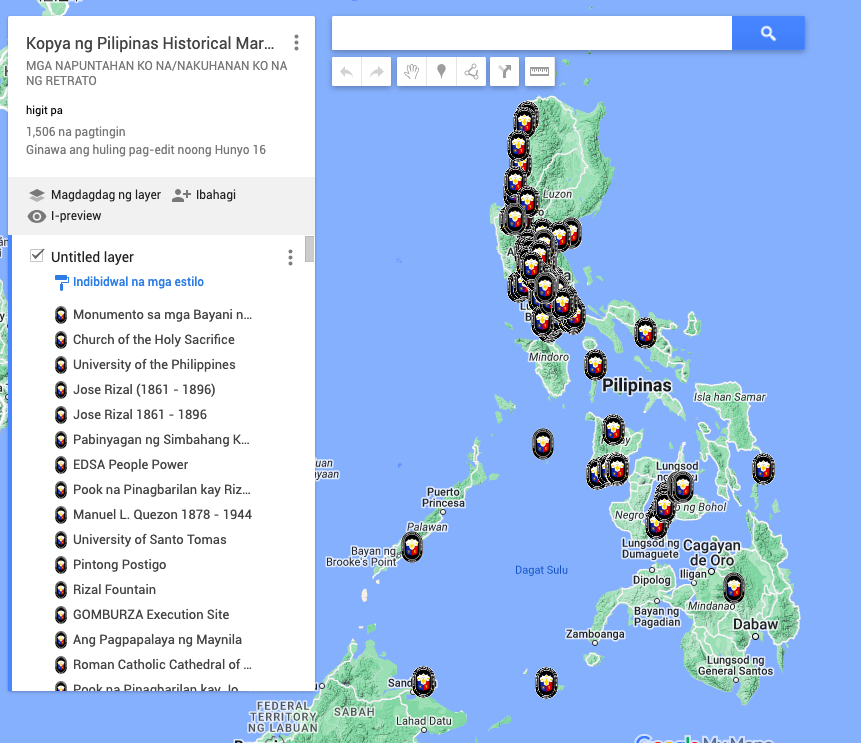Click the blue search magnifier button
This screenshot has height=743, width=861.
point(768,33)
